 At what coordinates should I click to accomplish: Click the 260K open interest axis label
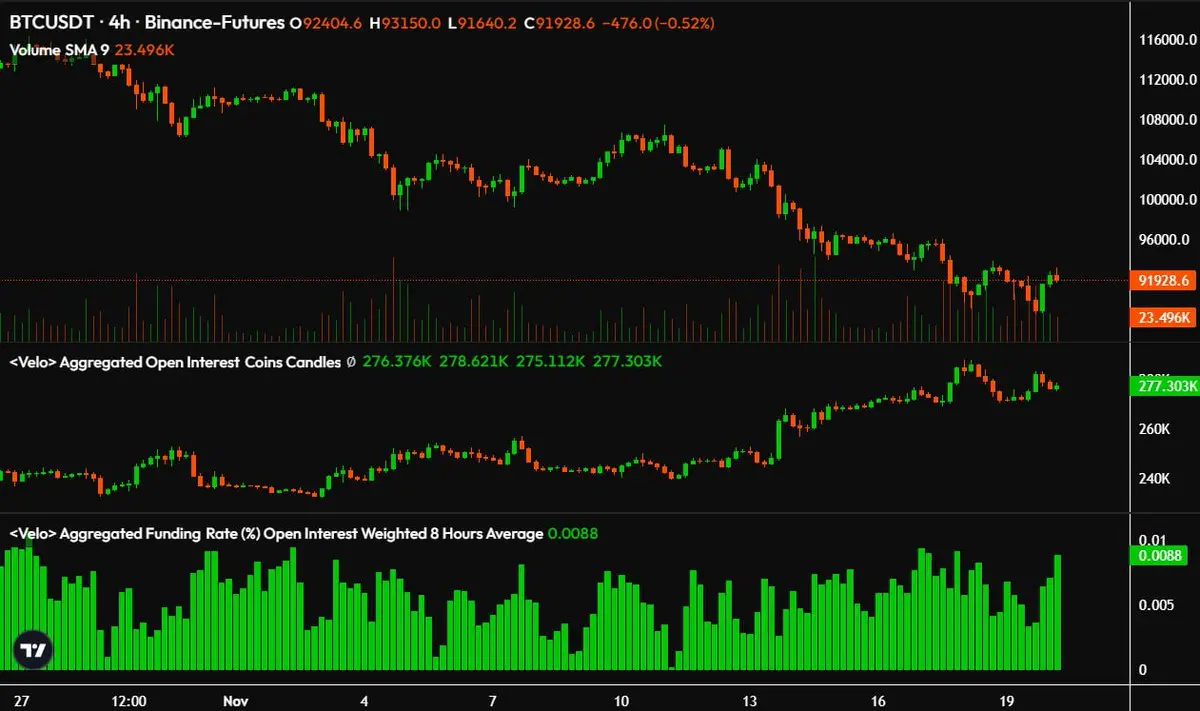(x=1154, y=429)
